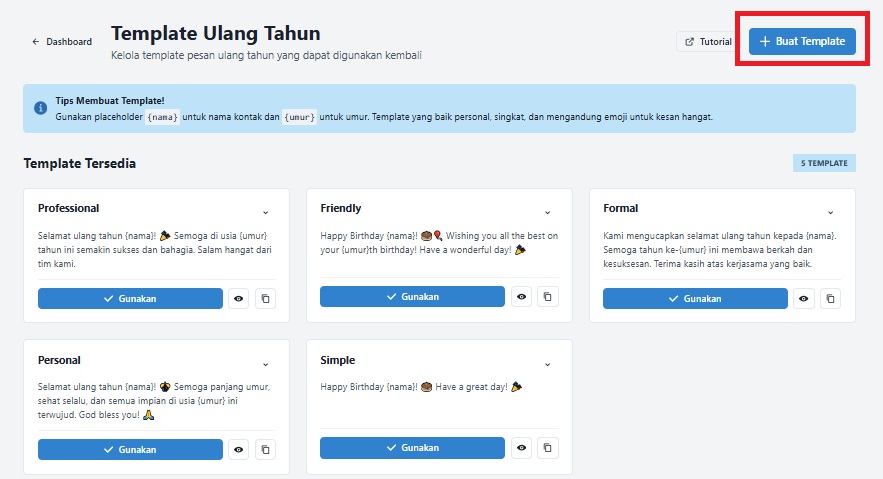Click the Buat Template button
This screenshot has height=479, width=883.
coord(802,41)
